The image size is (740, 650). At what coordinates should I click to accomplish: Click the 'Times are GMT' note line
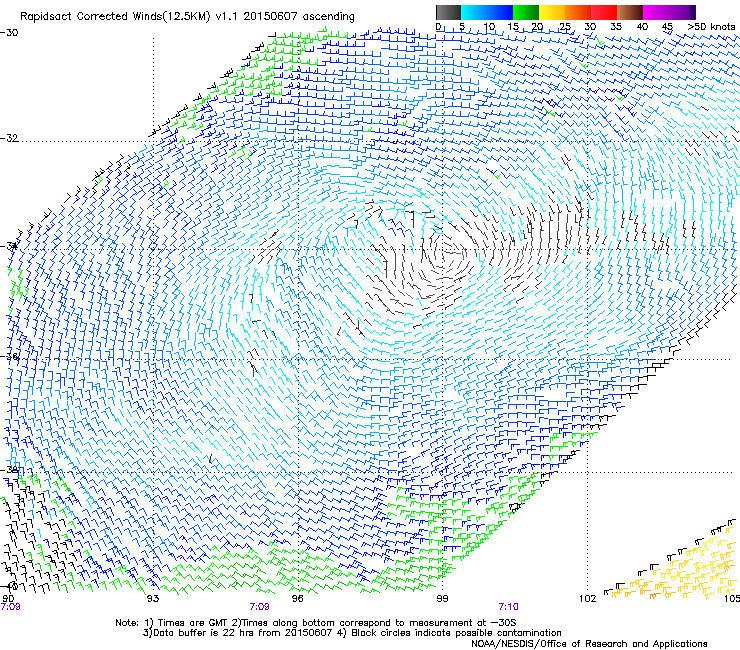316,623
